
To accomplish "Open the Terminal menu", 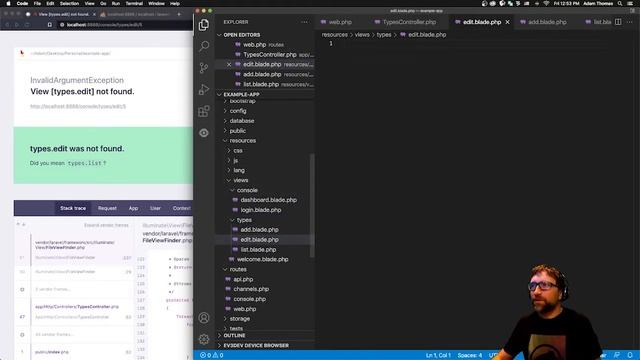I will (x=134, y=3).
